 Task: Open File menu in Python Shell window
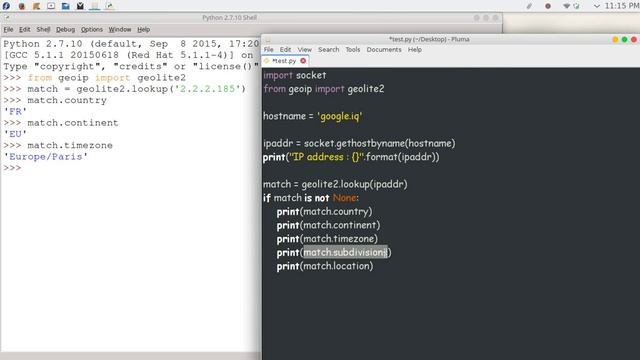click(x=8, y=29)
